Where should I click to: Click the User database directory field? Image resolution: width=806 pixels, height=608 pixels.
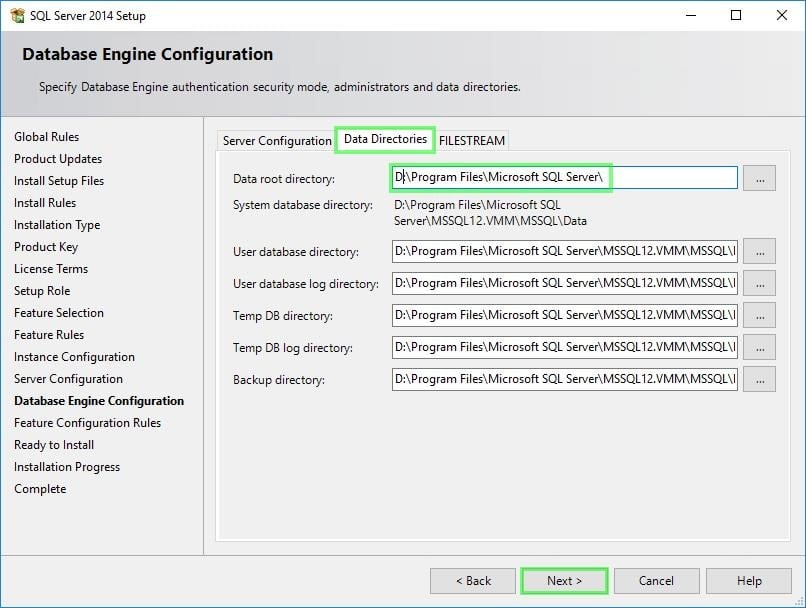coord(564,251)
